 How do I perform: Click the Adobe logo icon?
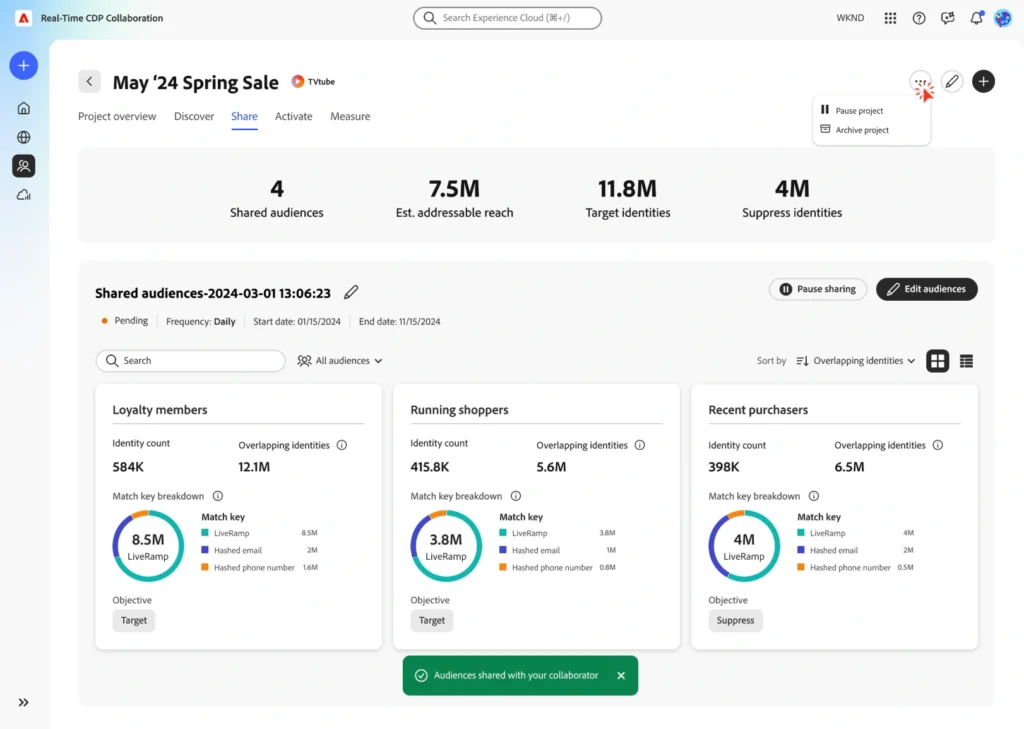click(x=24, y=18)
